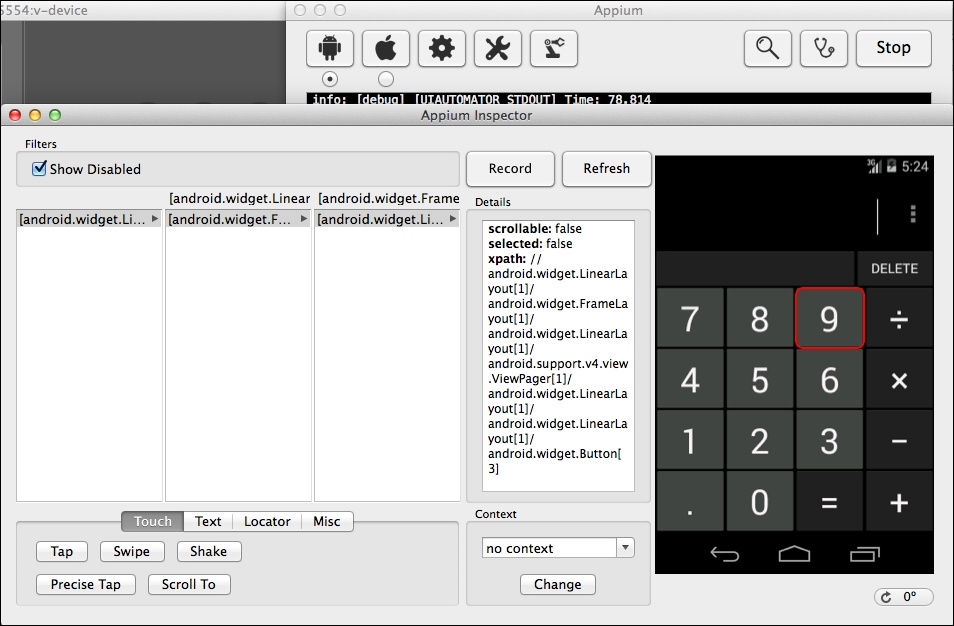954x626 pixels.
Task: Tap calculator key 4
Action: pos(690,380)
